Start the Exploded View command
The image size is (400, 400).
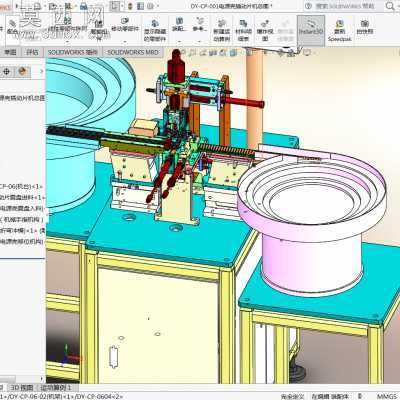[265, 30]
